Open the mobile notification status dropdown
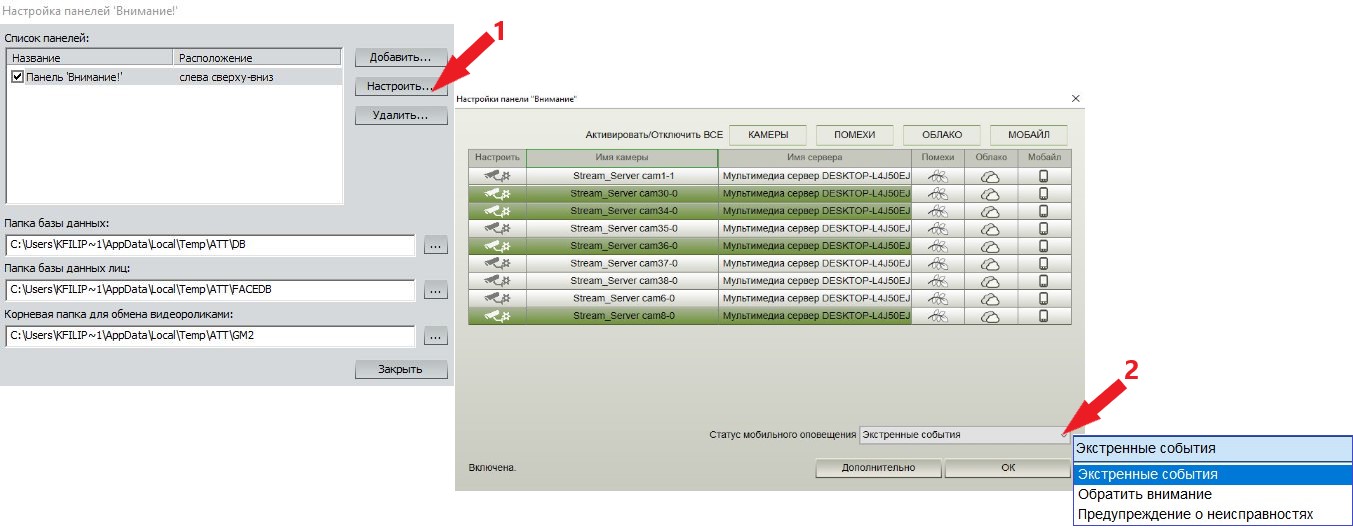 [x=964, y=435]
